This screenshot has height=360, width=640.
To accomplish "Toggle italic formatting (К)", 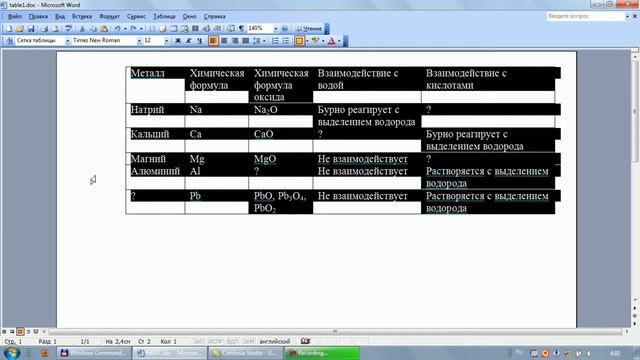I will 189,41.
